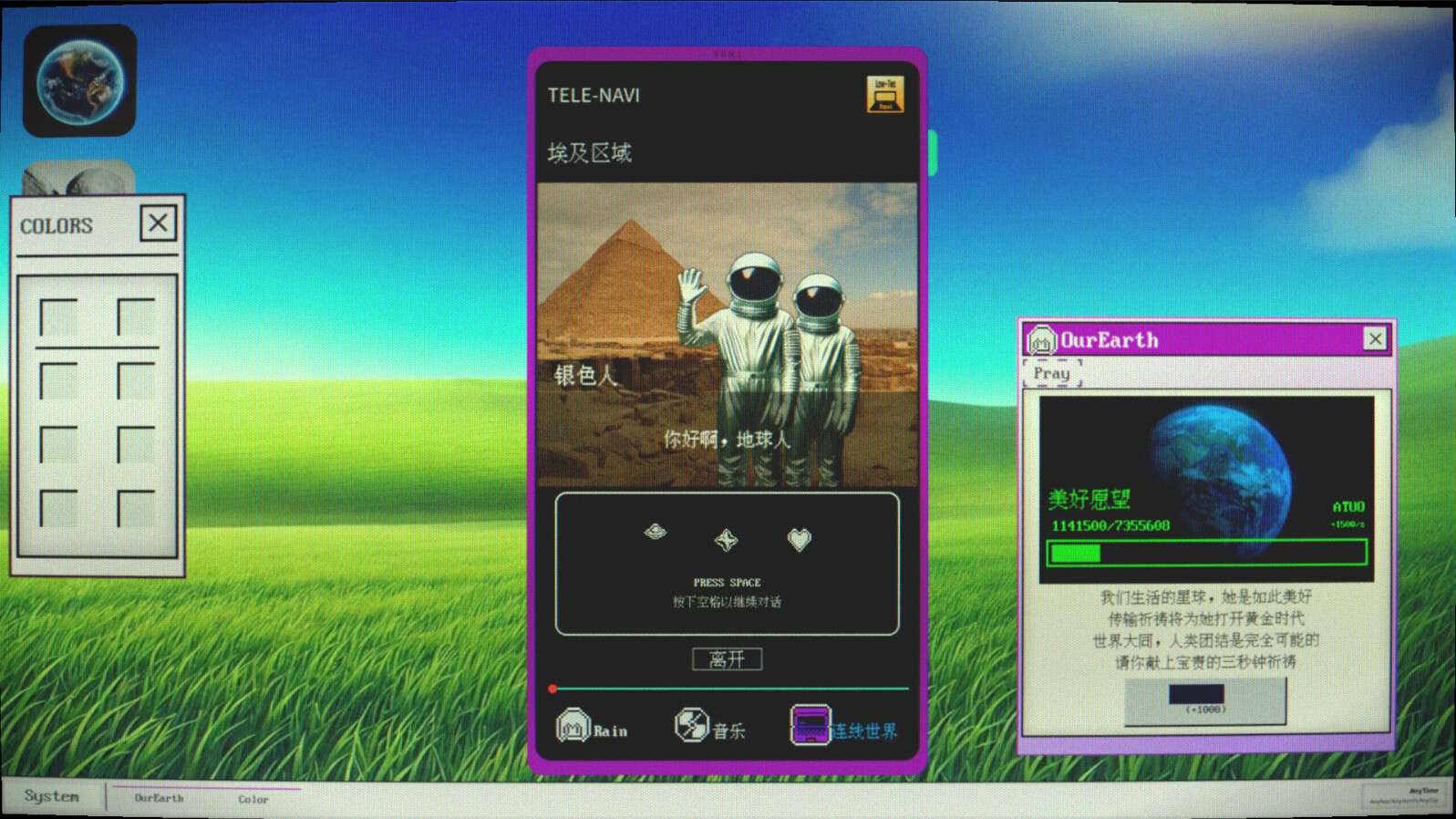Pick the top-left empty color slot
1456x819 pixels.
coord(59,317)
